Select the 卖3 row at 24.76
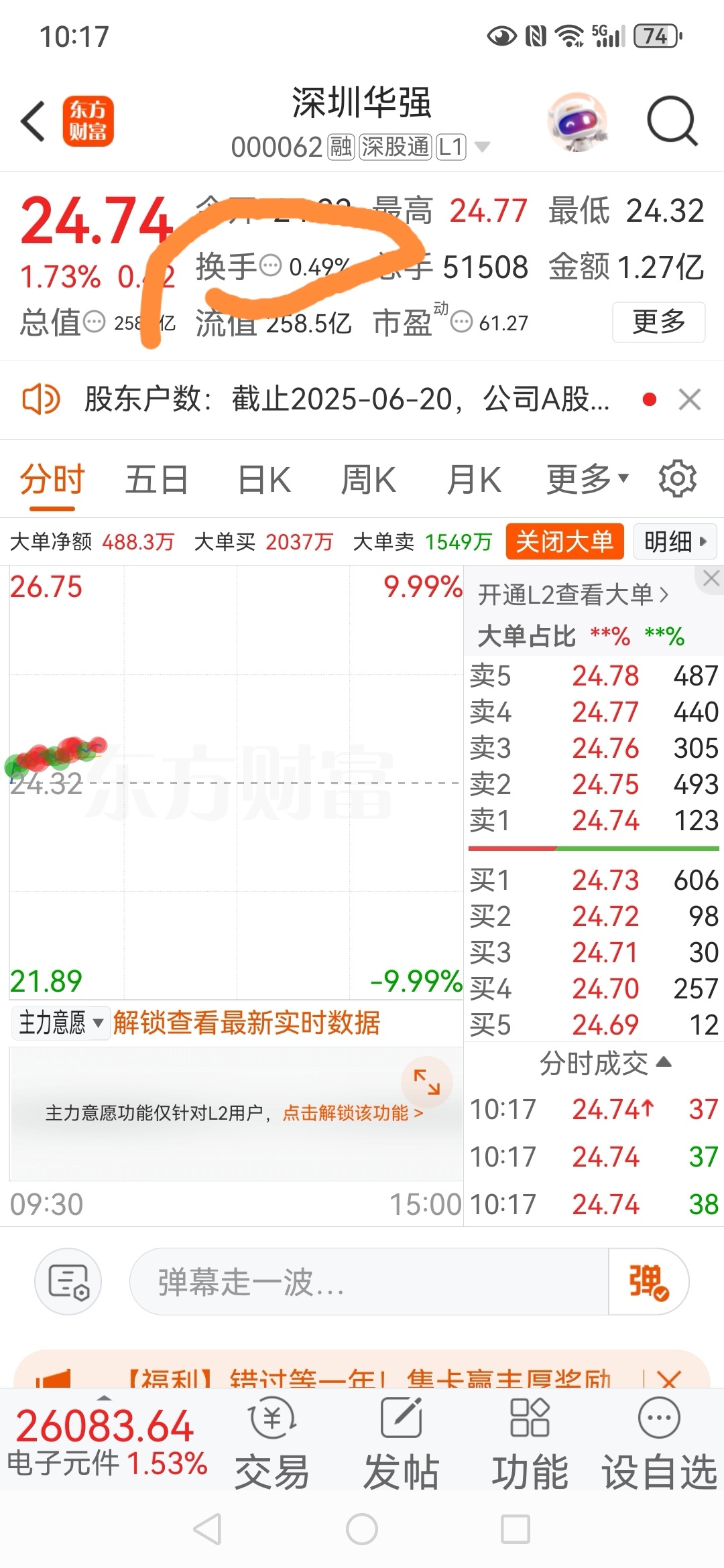This screenshot has height=1568, width=724. (594, 748)
